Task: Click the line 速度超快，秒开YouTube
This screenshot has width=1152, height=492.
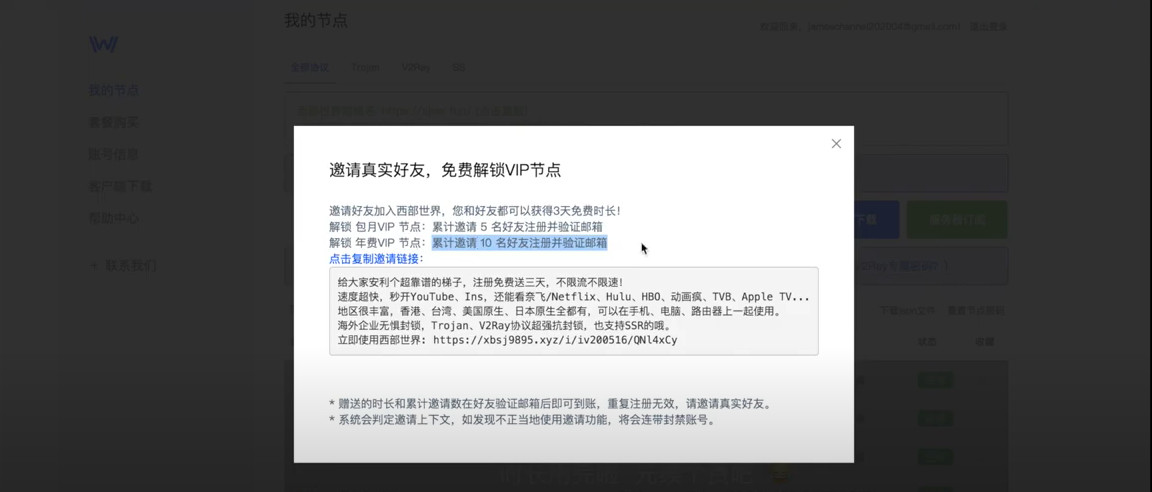Action: [574, 297]
